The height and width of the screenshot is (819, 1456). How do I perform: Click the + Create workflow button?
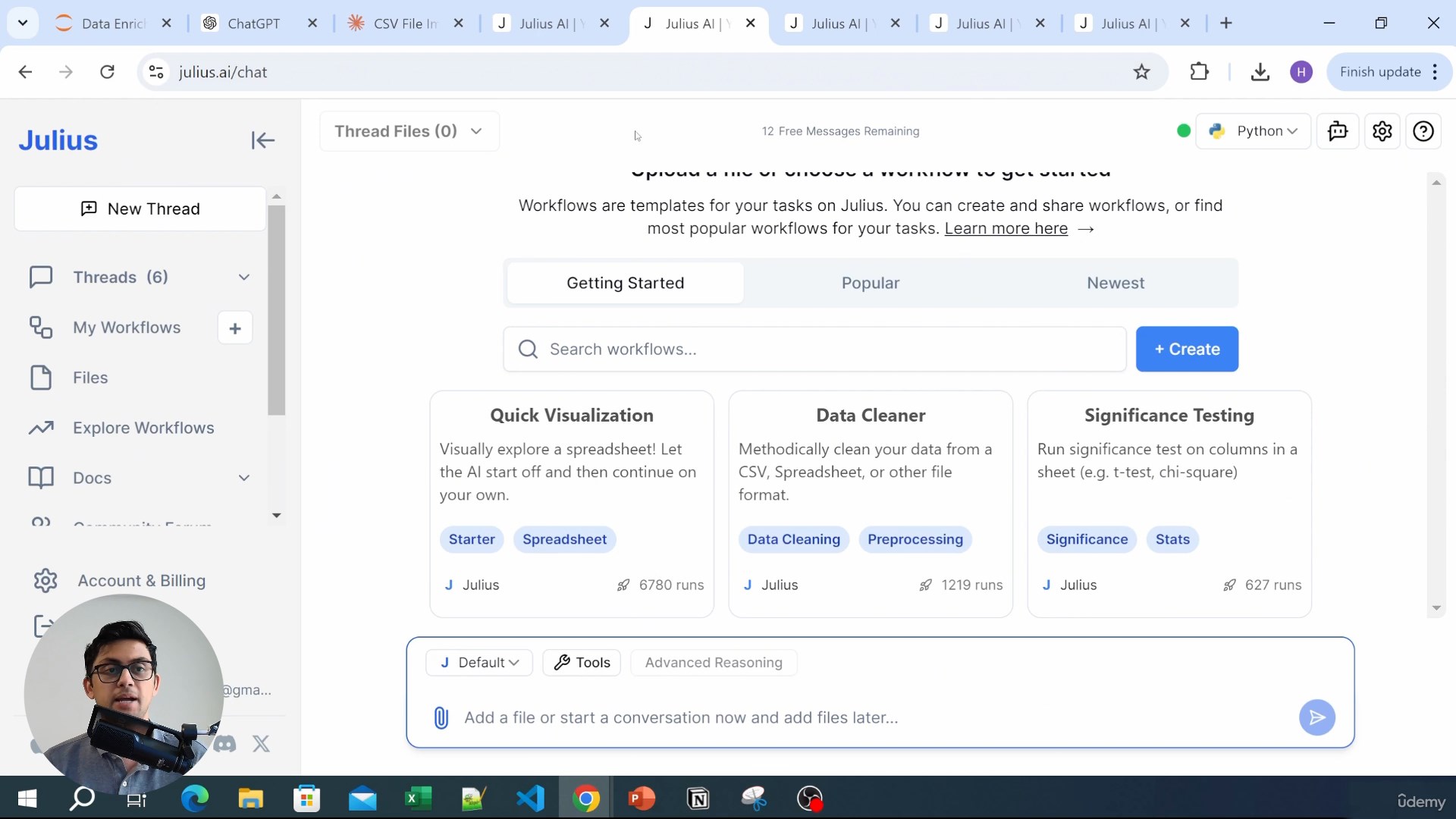coord(1187,350)
